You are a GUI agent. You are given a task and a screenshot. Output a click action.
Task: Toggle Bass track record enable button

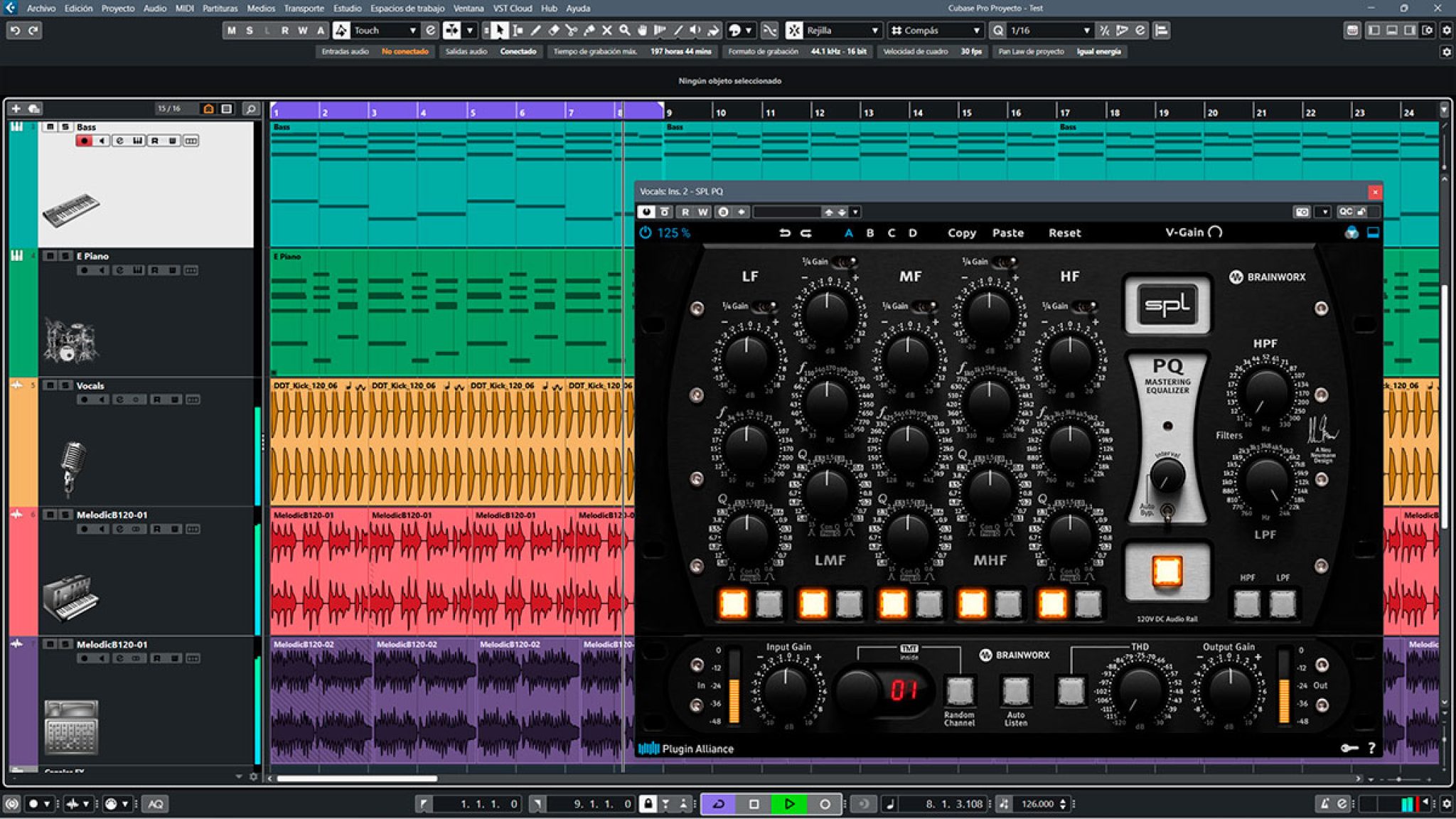point(84,141)
